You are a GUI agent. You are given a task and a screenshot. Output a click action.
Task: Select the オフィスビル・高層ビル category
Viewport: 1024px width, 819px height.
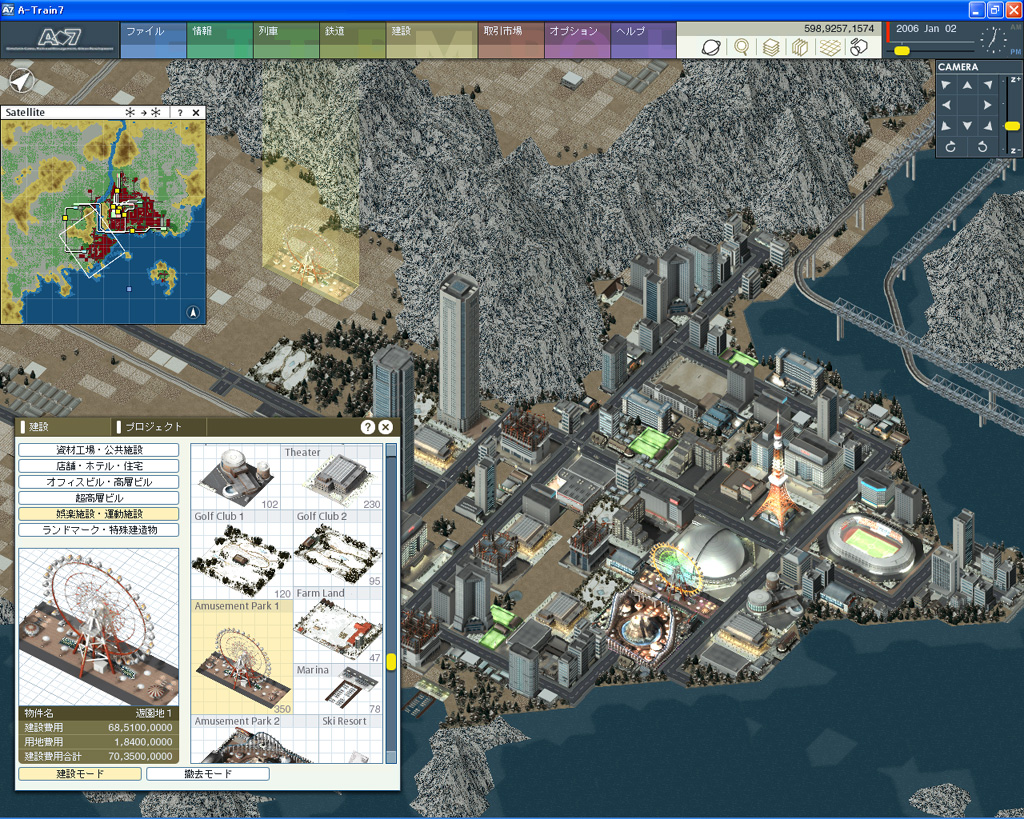click(x=99, y=482)
